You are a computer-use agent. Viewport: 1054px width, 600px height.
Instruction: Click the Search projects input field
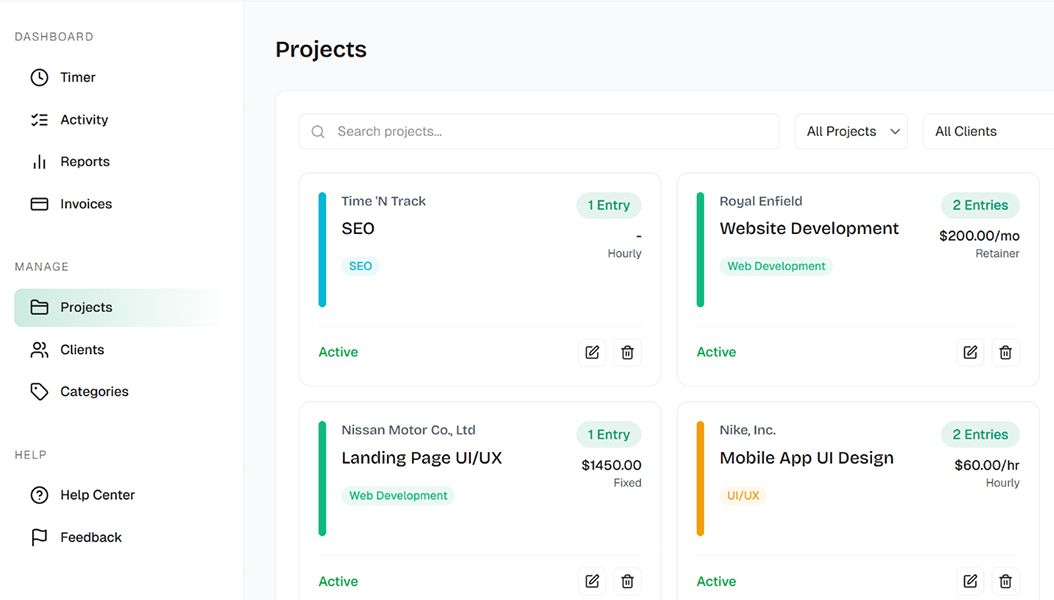click(539, 131)
